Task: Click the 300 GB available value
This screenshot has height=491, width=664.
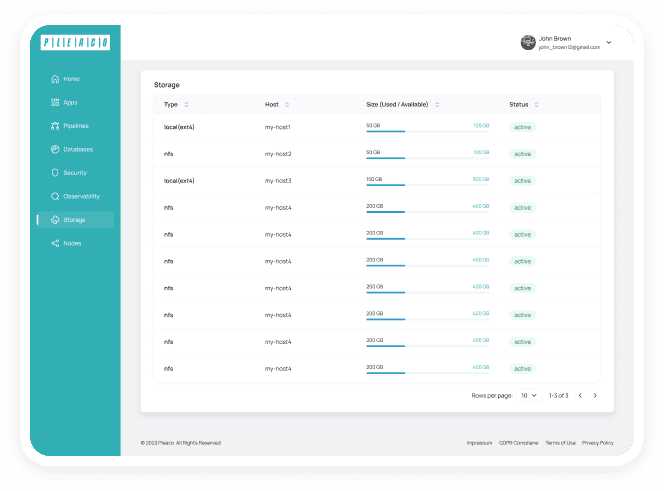Action: [481, 179]
